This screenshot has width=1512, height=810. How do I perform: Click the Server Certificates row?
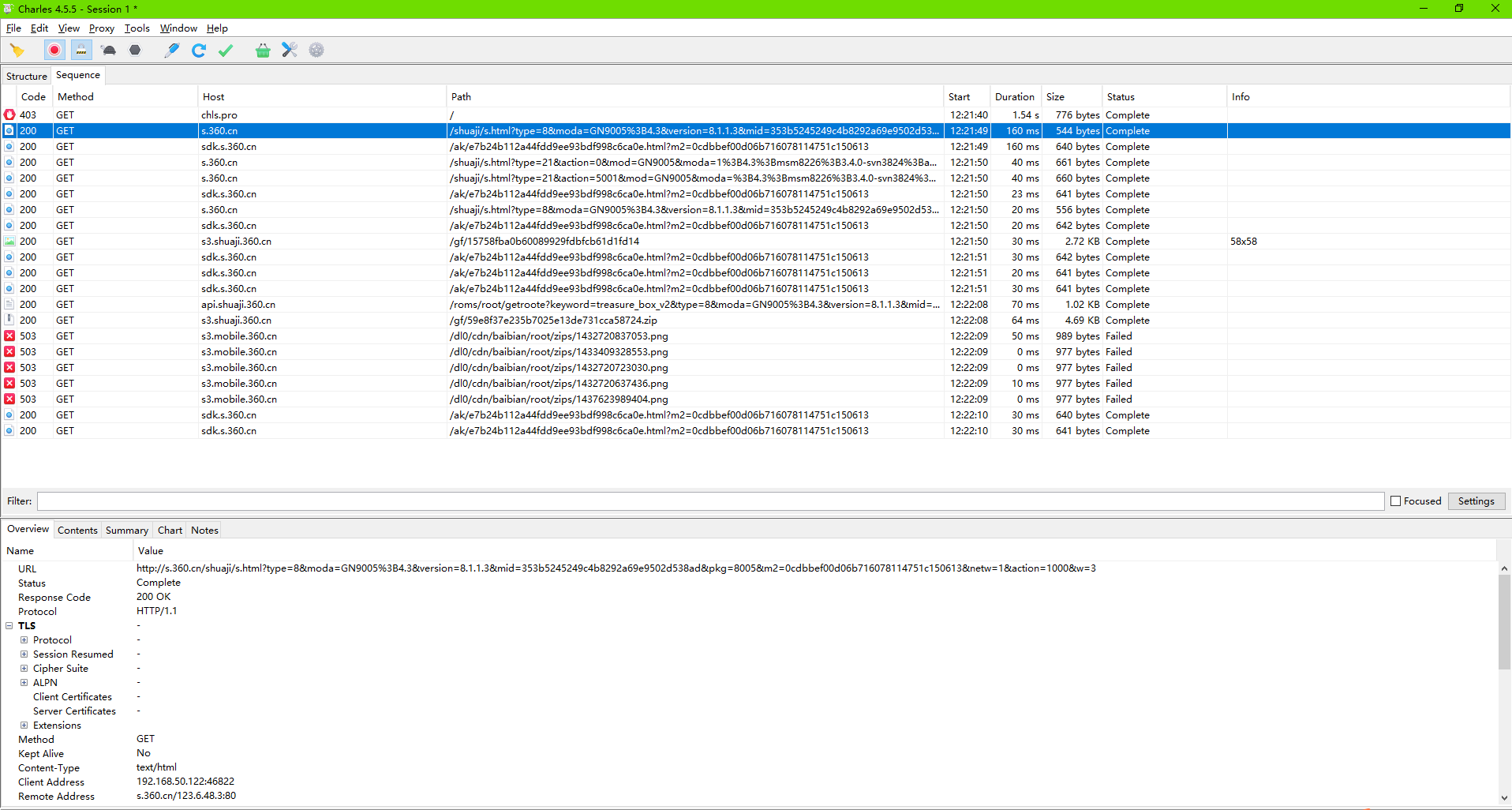(x=74, y=711)
